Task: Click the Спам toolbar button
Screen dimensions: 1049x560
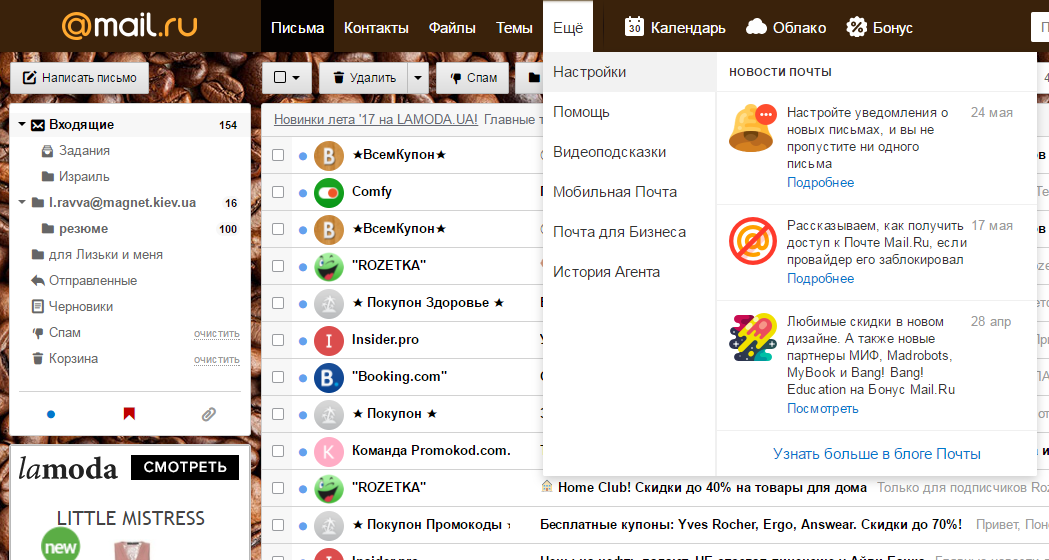Action: point(474,78)
